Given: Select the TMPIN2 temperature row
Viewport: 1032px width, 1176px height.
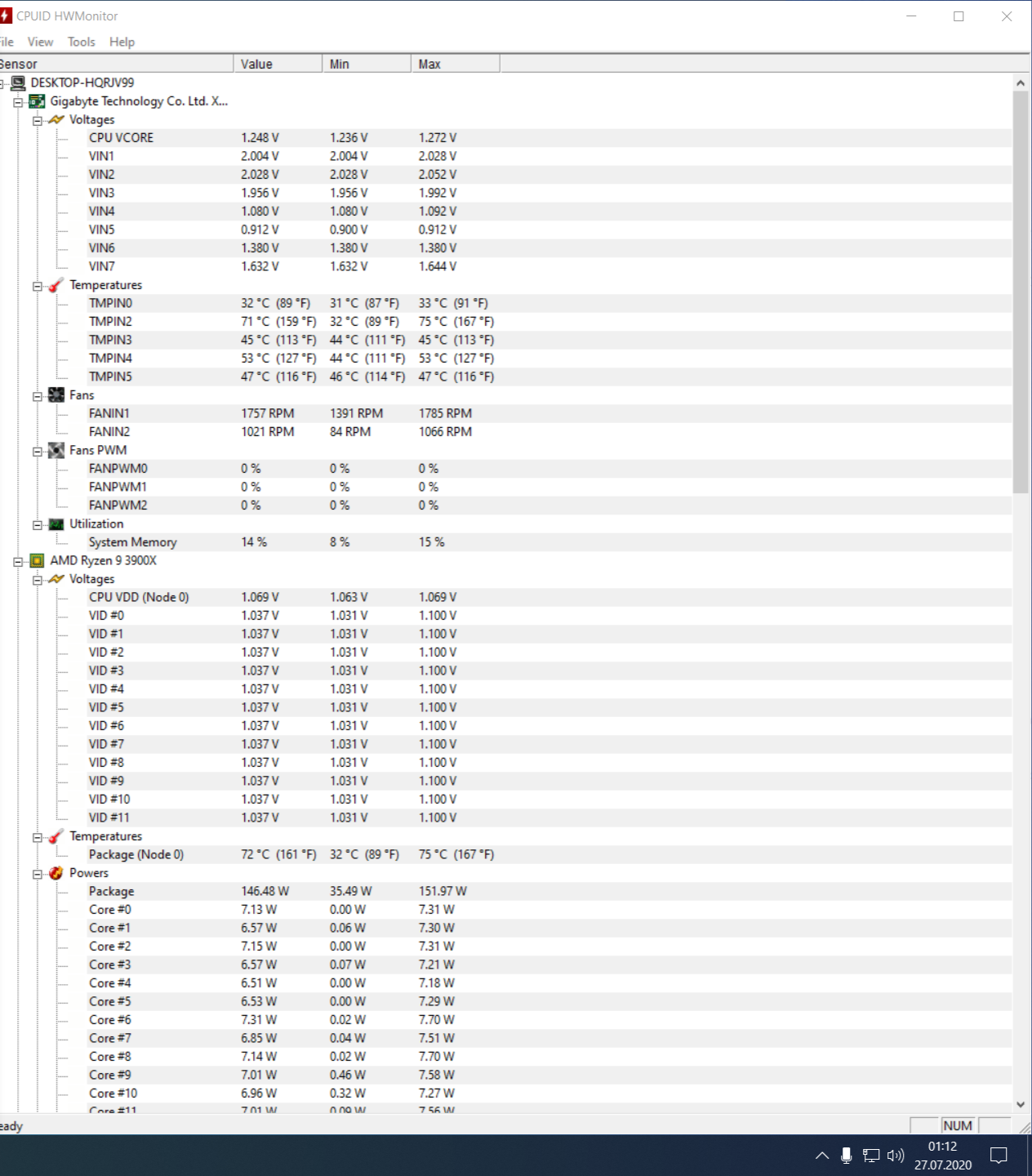Looking at the screenshot, I should pyautogui.click(x=549, y=322).
